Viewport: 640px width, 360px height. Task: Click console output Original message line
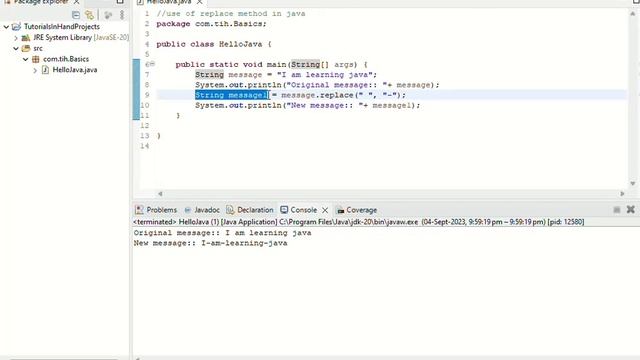(x=222, y=233)
